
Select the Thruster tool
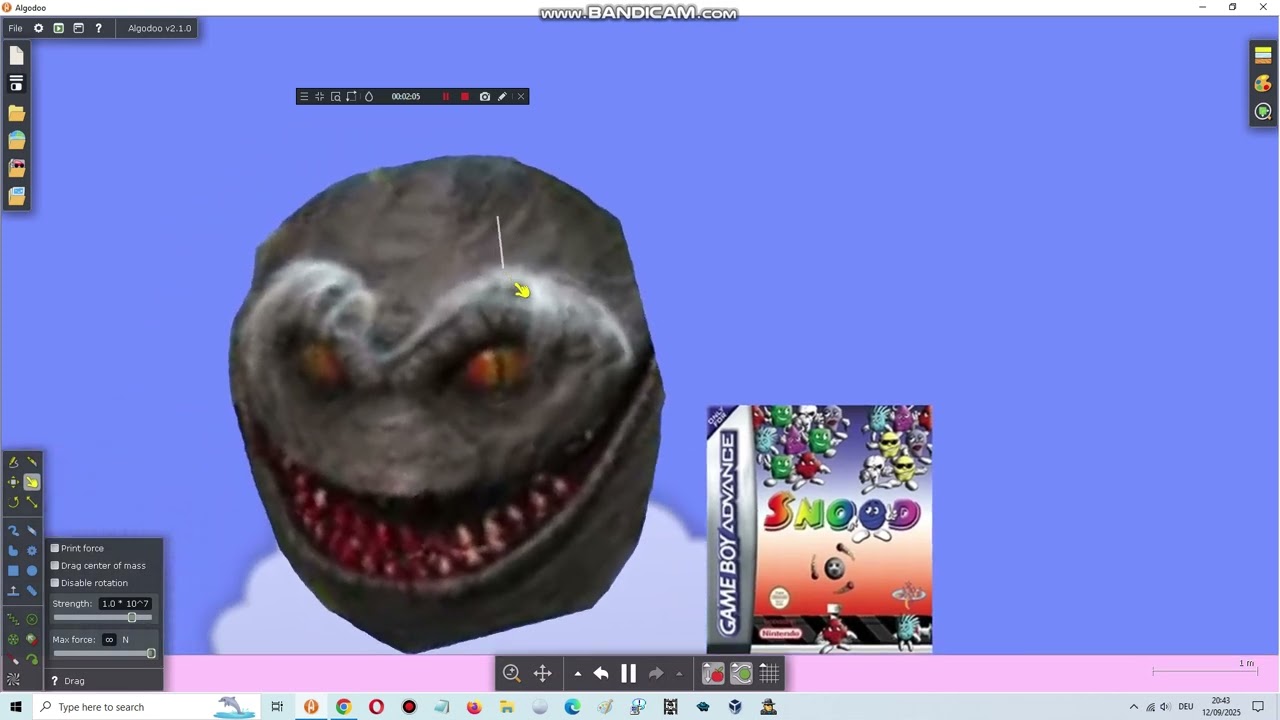tap(32, 639)
